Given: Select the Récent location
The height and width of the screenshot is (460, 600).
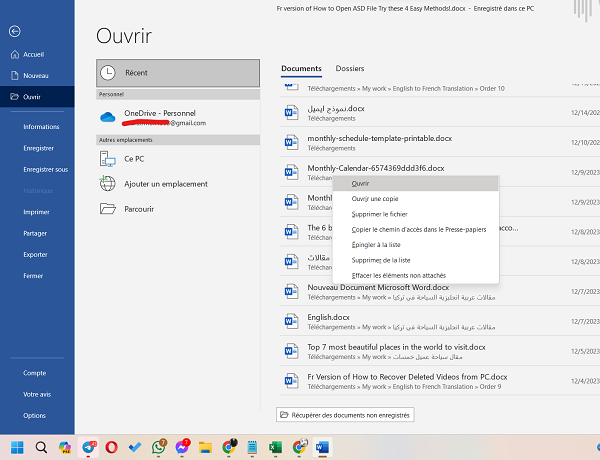Looking at the screenshot, I should pyautogui.click(x=178, y=73).
